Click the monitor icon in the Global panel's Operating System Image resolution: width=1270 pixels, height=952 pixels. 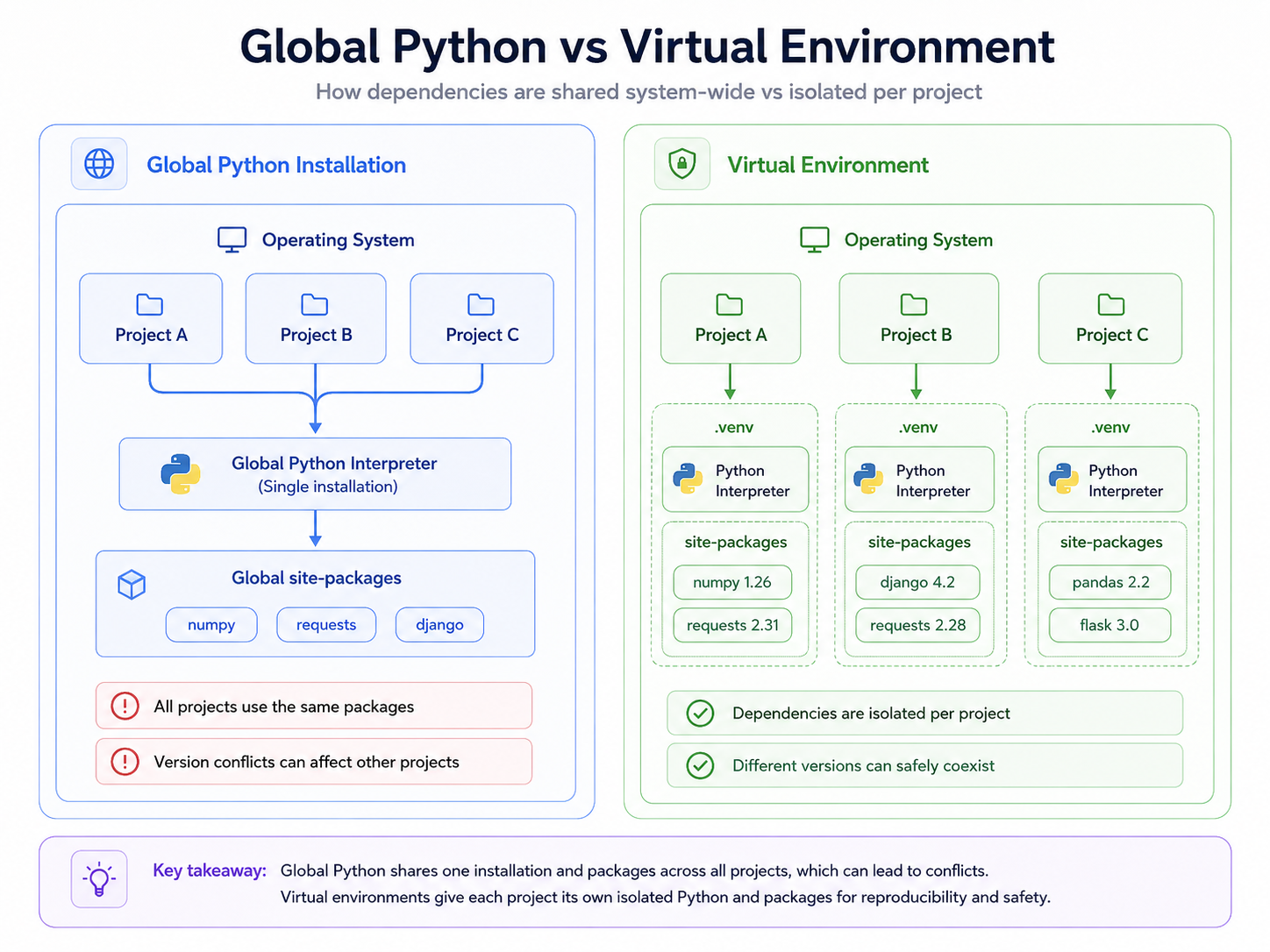pyautogui.click(x=232, y=240)
